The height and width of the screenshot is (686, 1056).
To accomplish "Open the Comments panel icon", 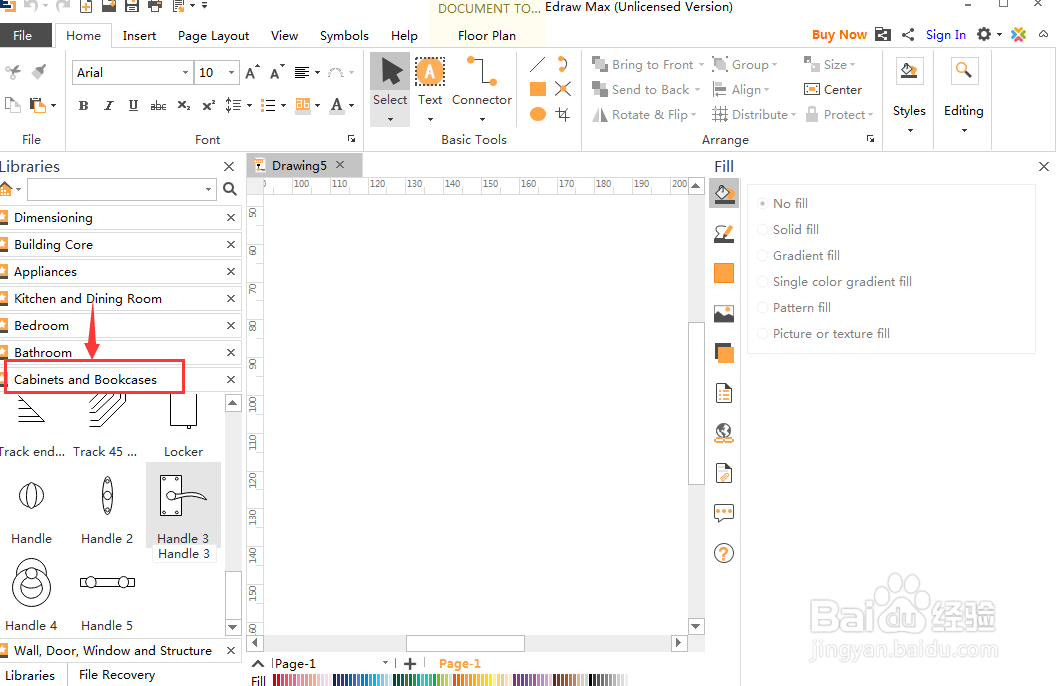I will click(x=724, y=513).
